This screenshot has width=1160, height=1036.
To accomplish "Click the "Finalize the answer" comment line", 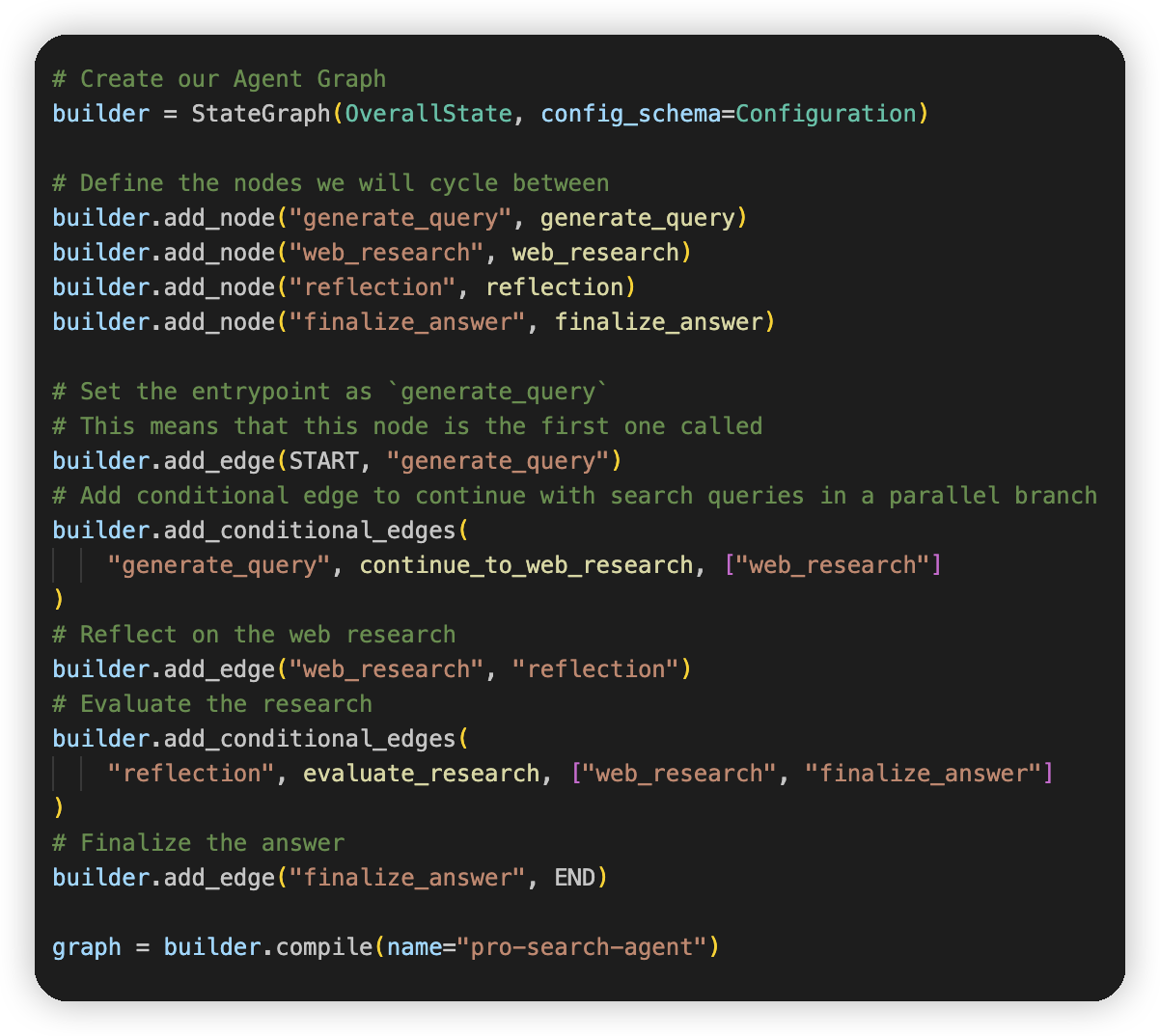I will [x=198, y=843].
